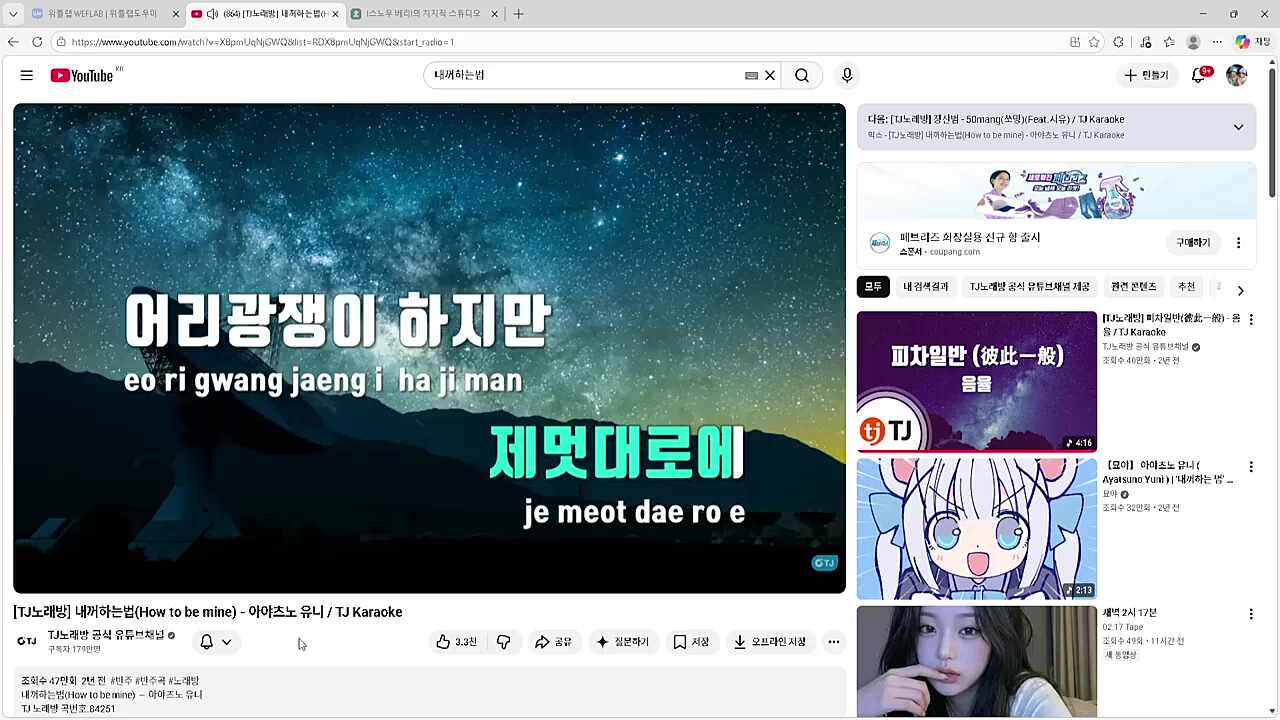Open the browser settings ellipsis menu
Image resolution: width=1280 pixels, height=720 pixels.
click(1217, 42)
